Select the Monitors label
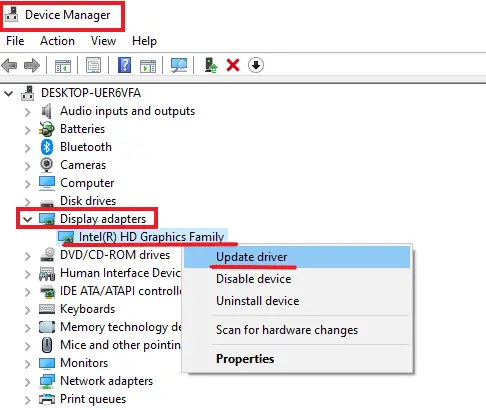Image resolution: width=486 pixels, height=410 pixels. pos(84,363)
